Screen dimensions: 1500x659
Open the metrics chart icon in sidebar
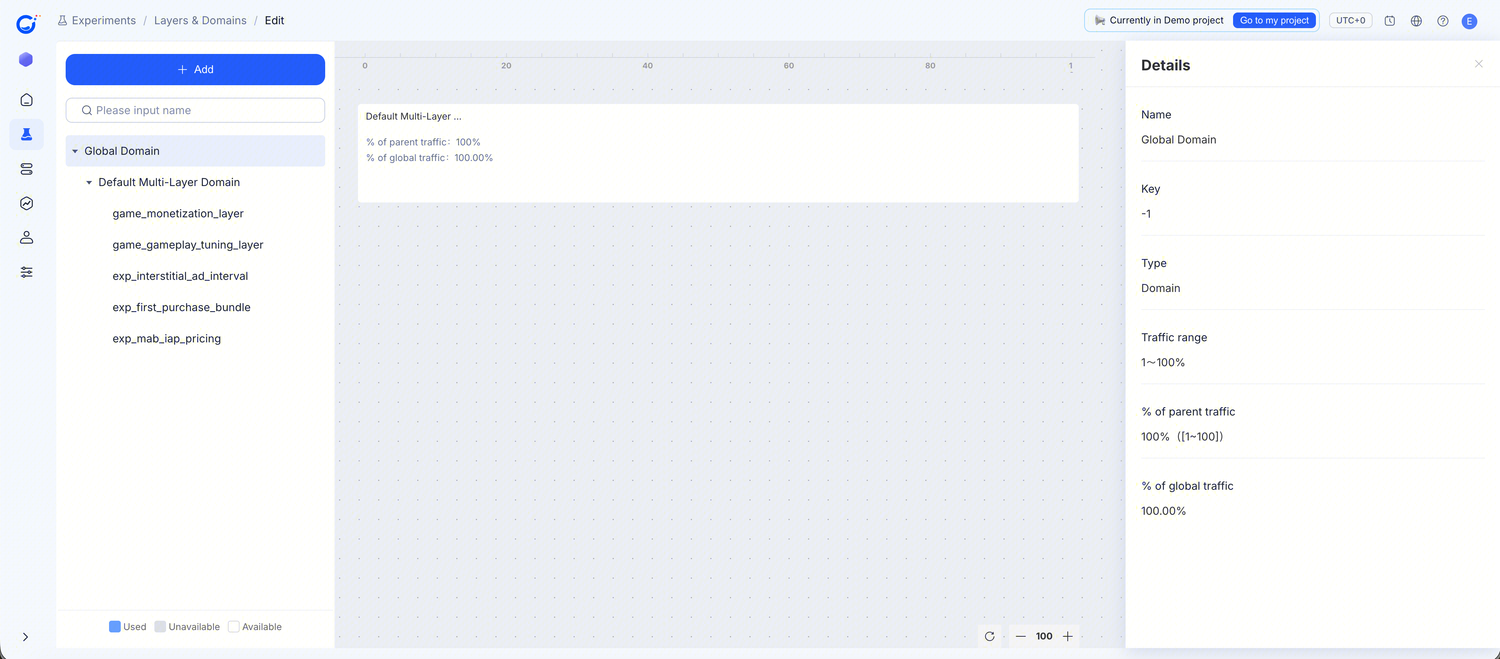point(26,203)
